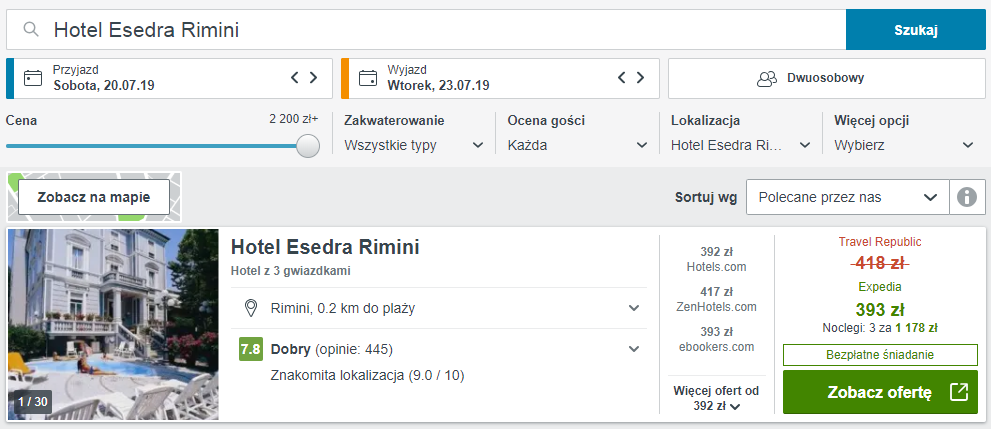Click Znakomita lokalizacja (9.0 / 10) text
This screenshot has height=429, width=991.
367,375
